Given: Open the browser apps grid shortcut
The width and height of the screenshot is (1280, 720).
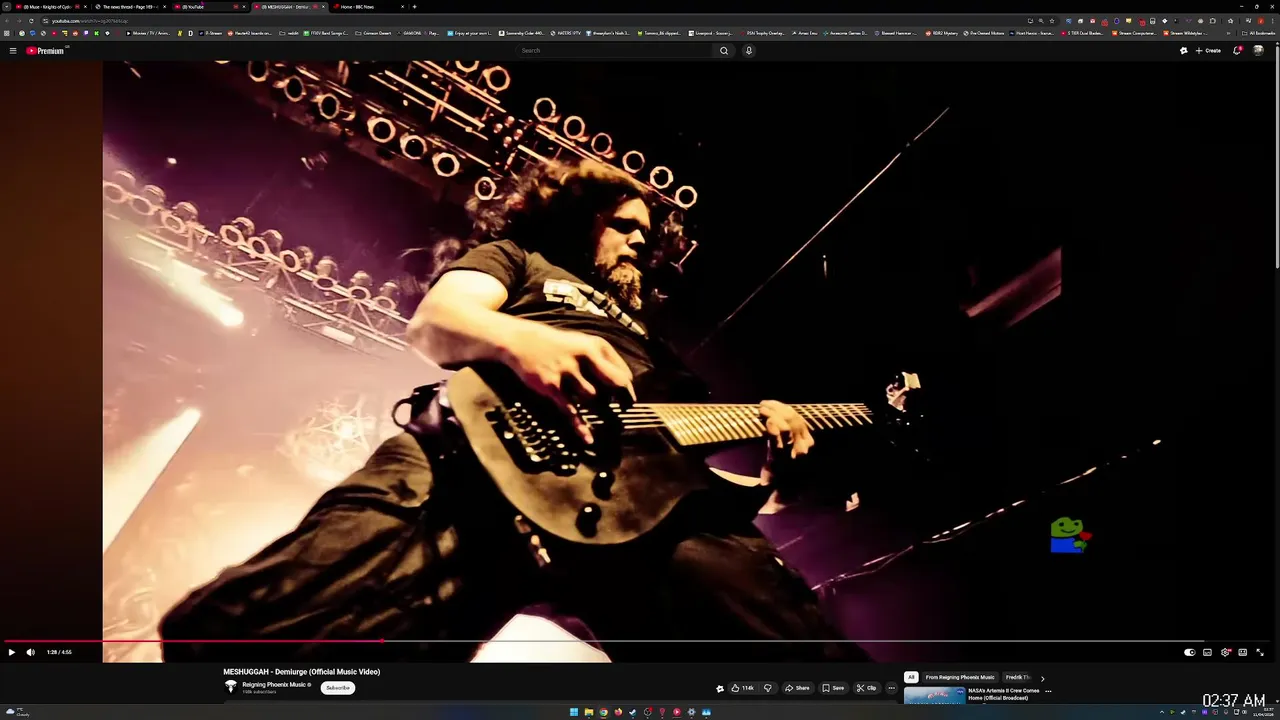Looking at the screenshot, I should pyautogui.click(x=9, y=33).
